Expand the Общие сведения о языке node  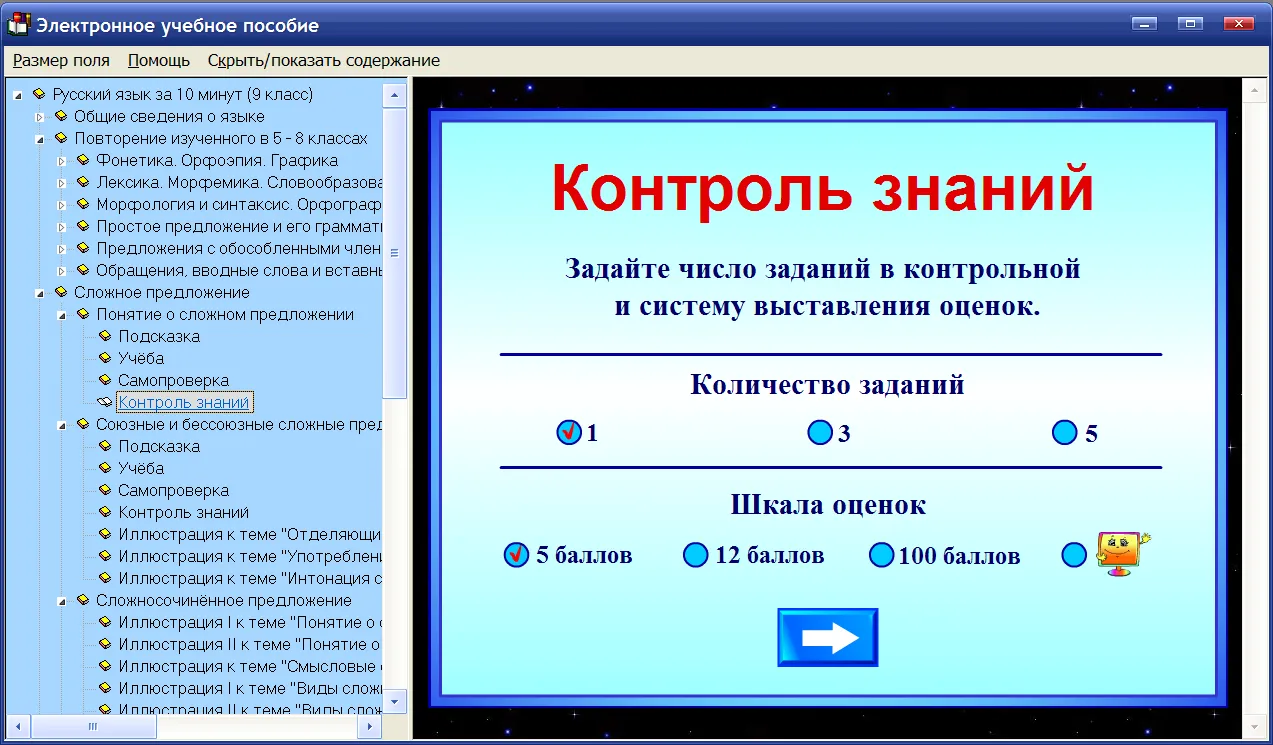pos(40,117)
